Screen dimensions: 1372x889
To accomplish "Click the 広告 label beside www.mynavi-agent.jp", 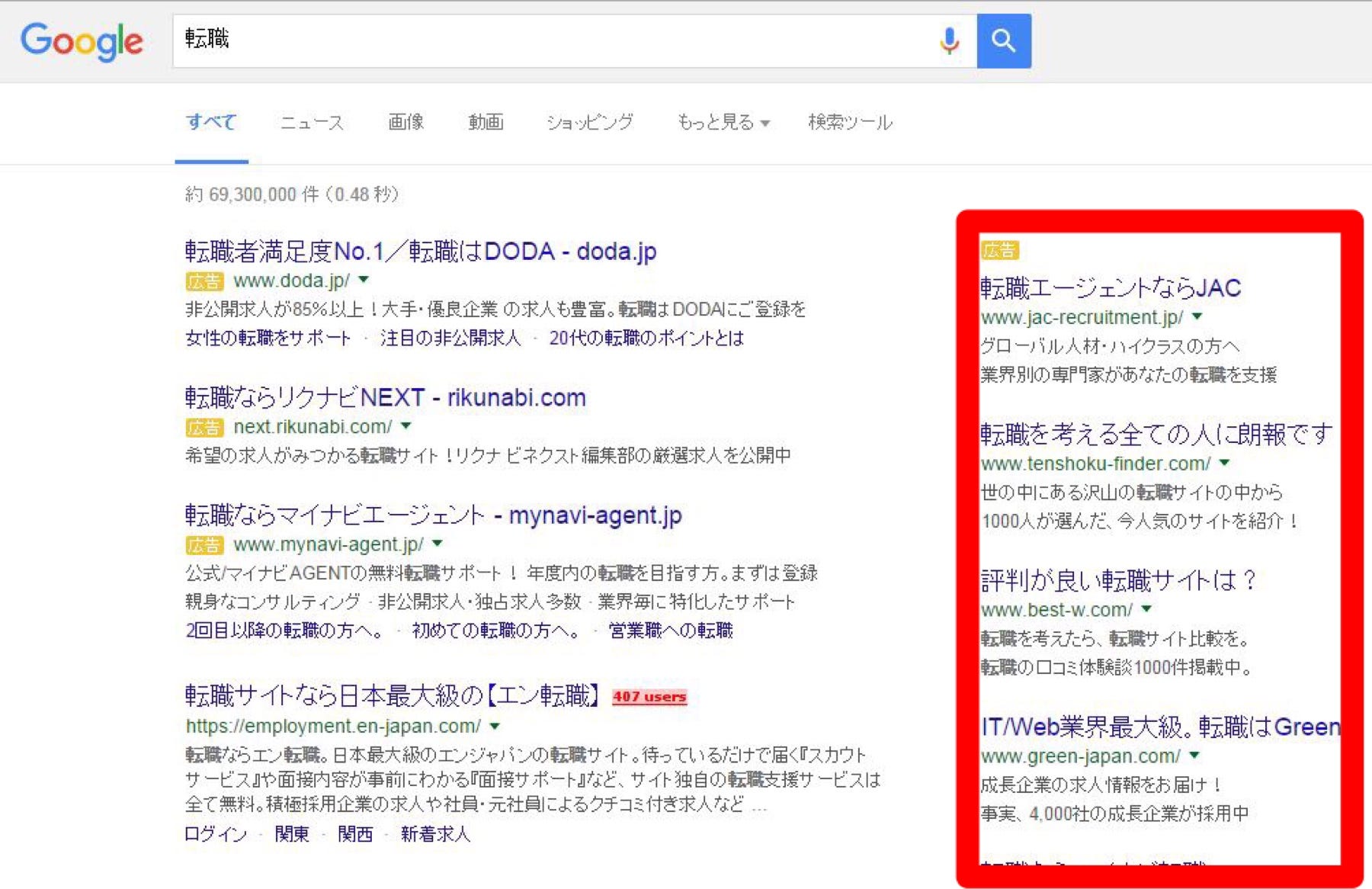I will click(x=204, y=545).
